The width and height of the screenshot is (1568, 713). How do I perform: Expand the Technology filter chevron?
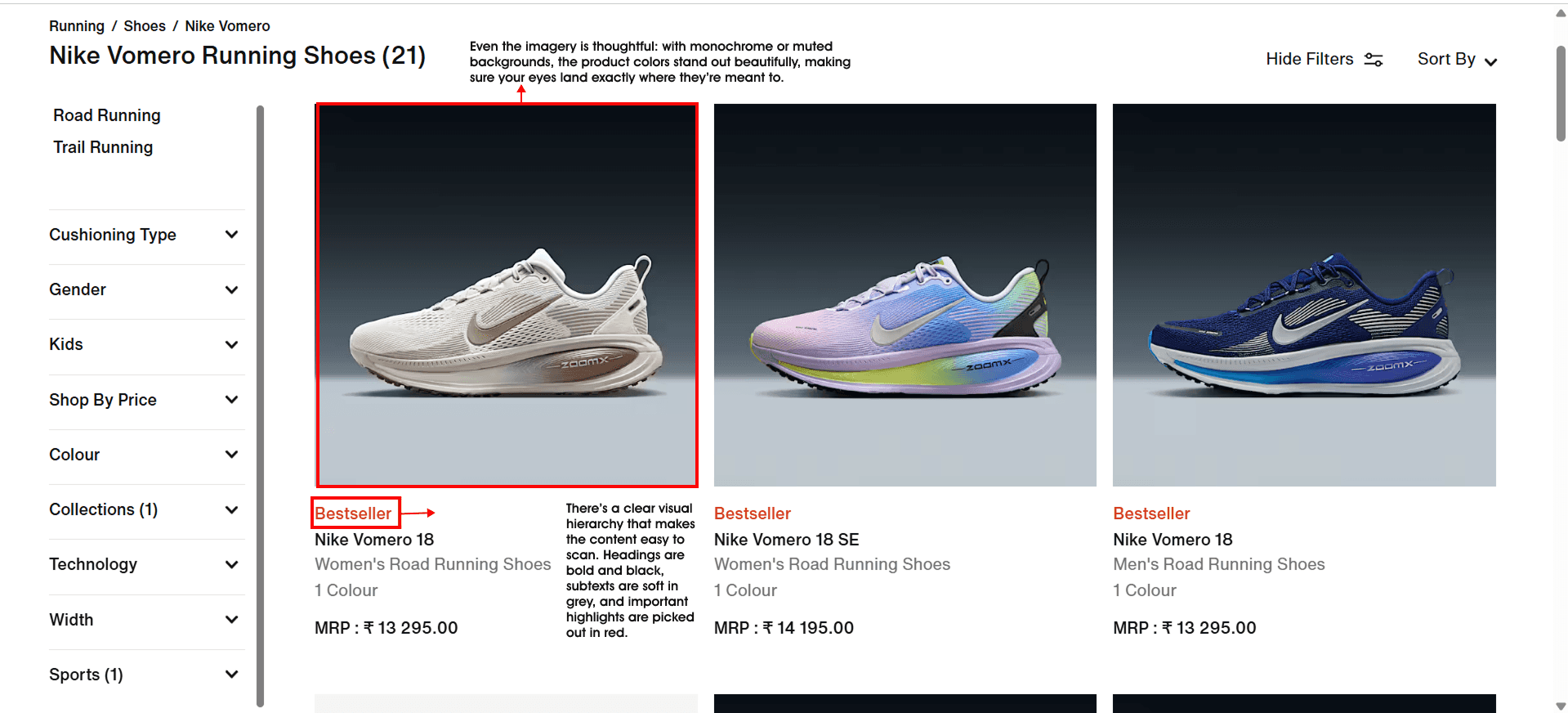(x=231, y=564)
